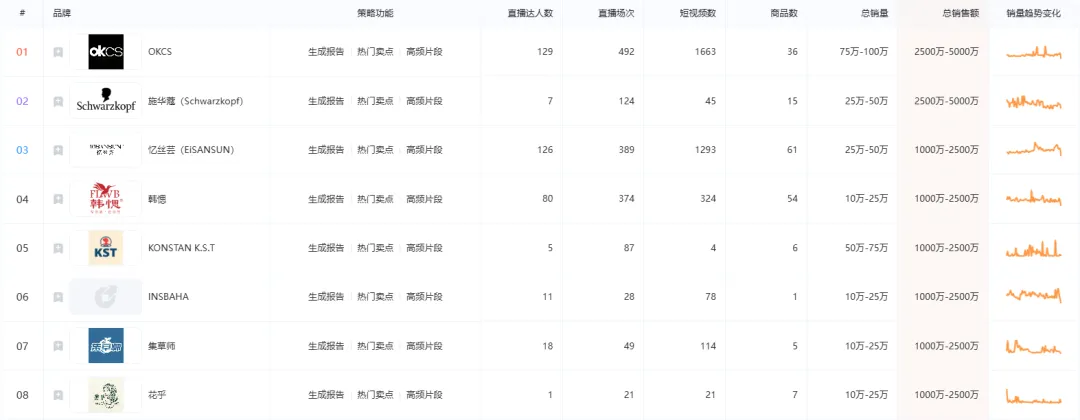View hot selling points for OKCS
Viewport: 1080px width, 420px height.
click(375, 52)
